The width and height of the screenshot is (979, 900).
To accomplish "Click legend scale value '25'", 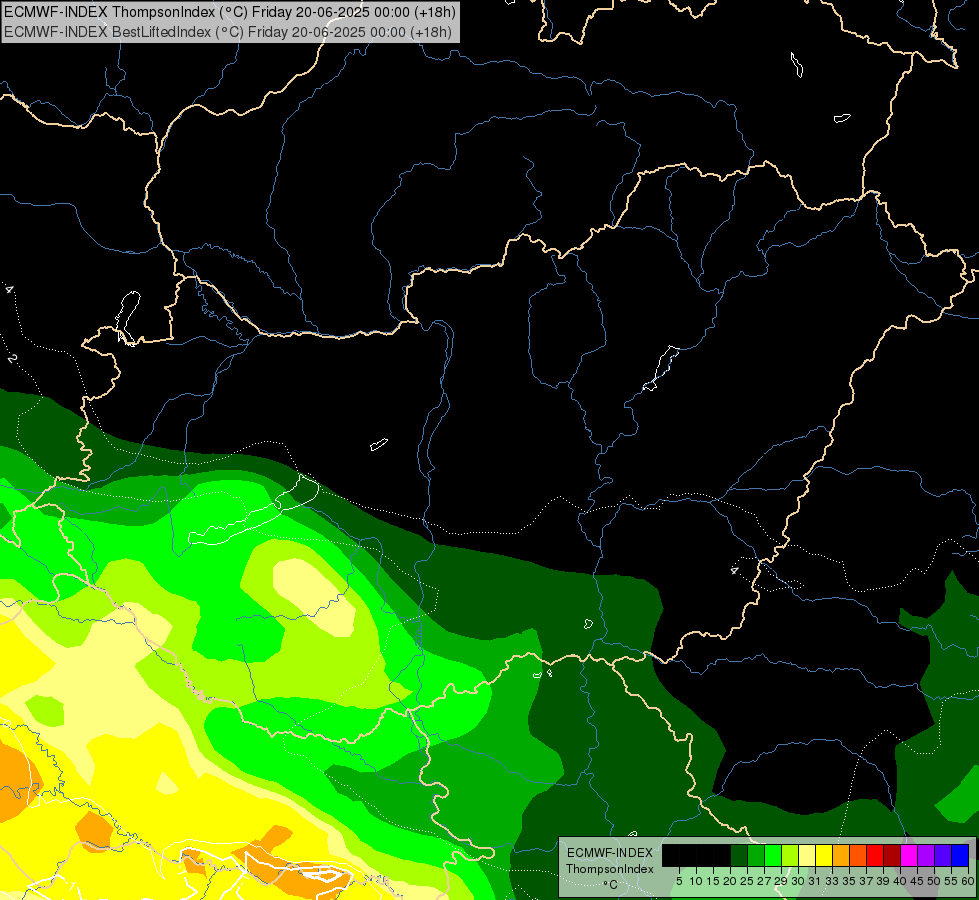I will (x=747, y=881).
